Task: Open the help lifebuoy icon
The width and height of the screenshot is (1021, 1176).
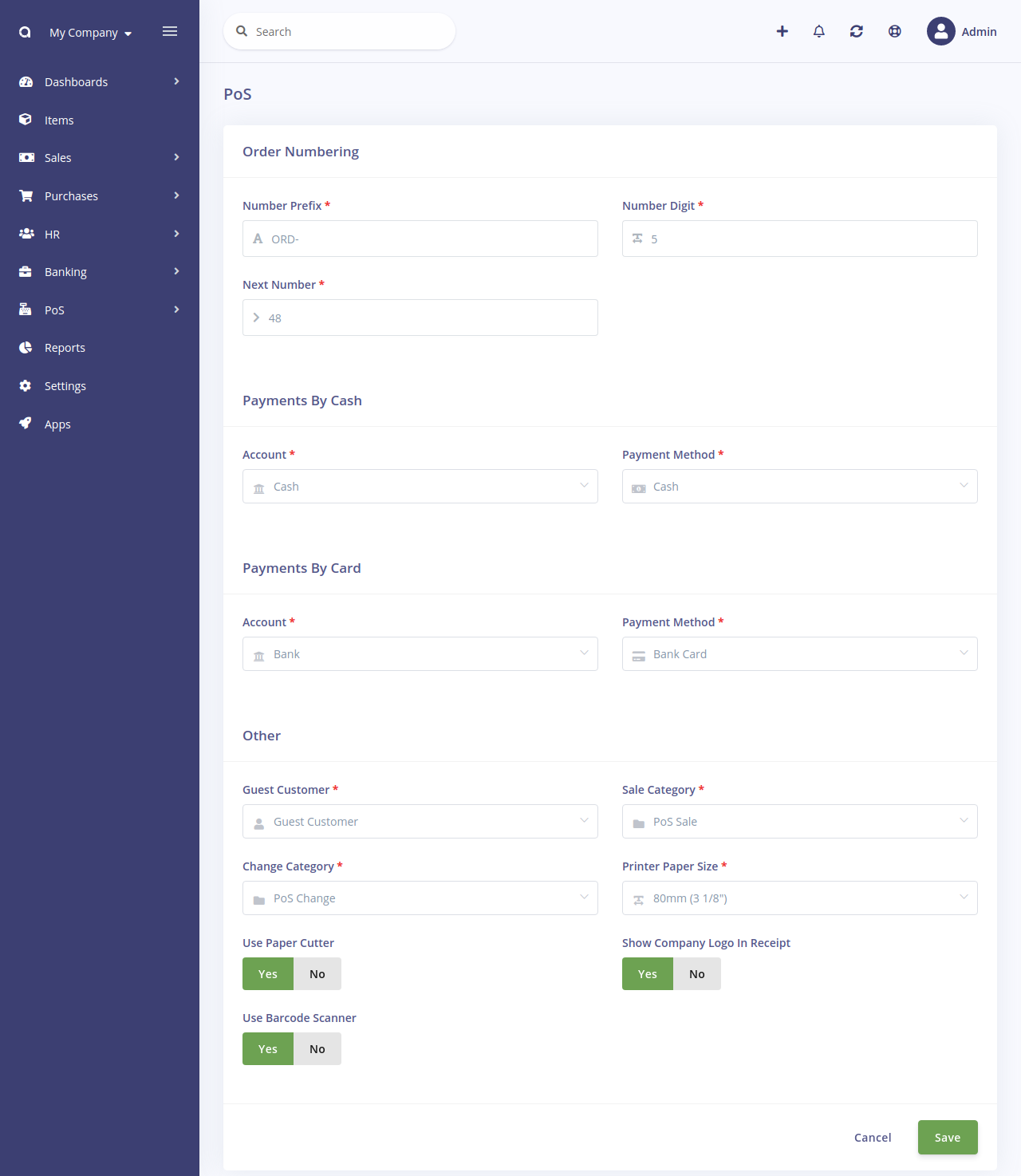Action: [x=895, y=31]
